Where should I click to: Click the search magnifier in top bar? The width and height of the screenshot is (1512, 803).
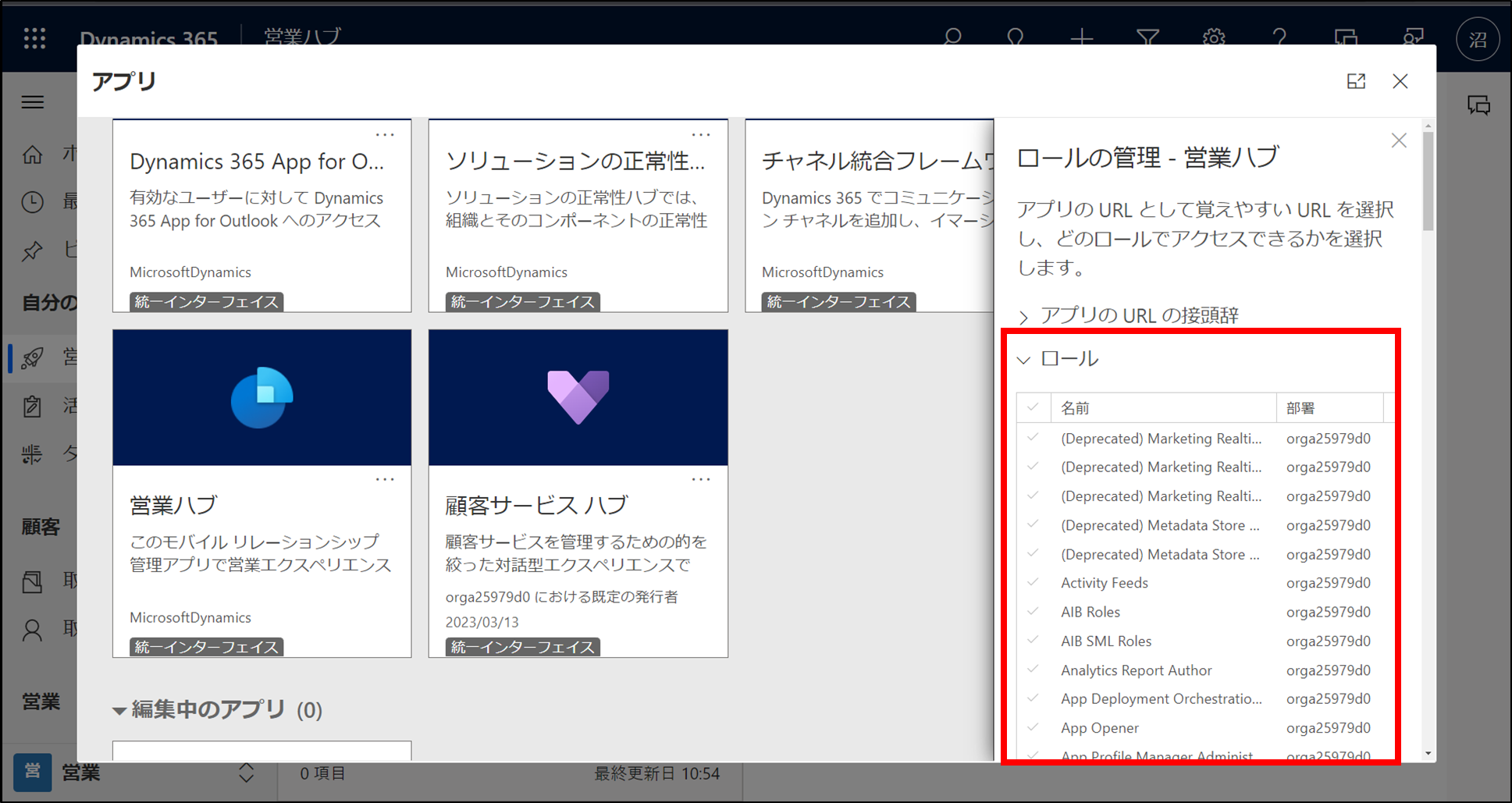click(952, 37)
